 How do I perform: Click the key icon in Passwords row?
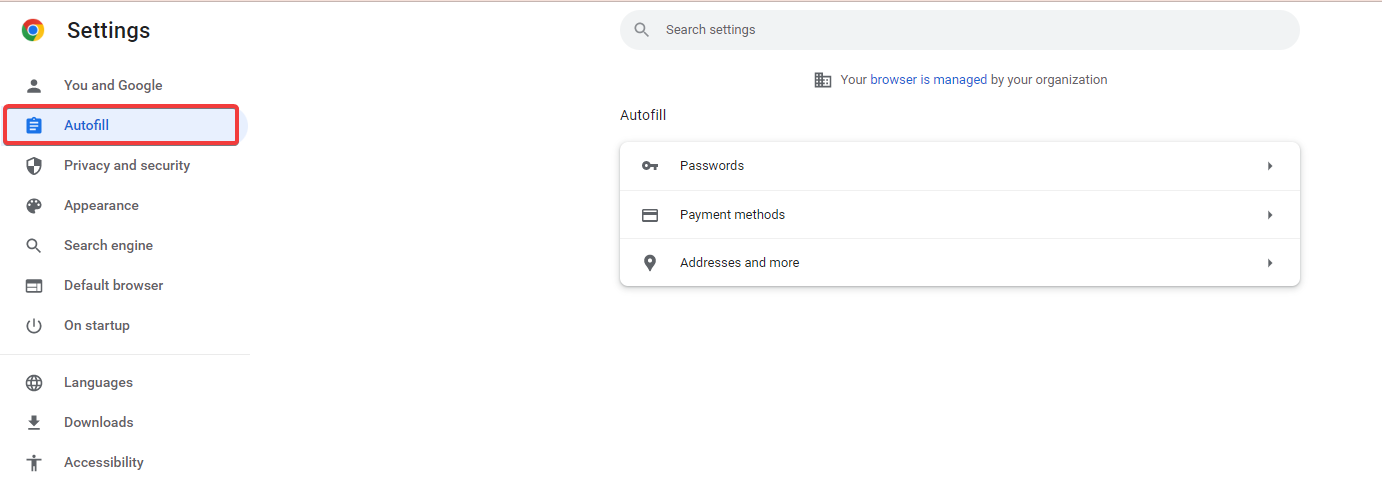(650, 166)
